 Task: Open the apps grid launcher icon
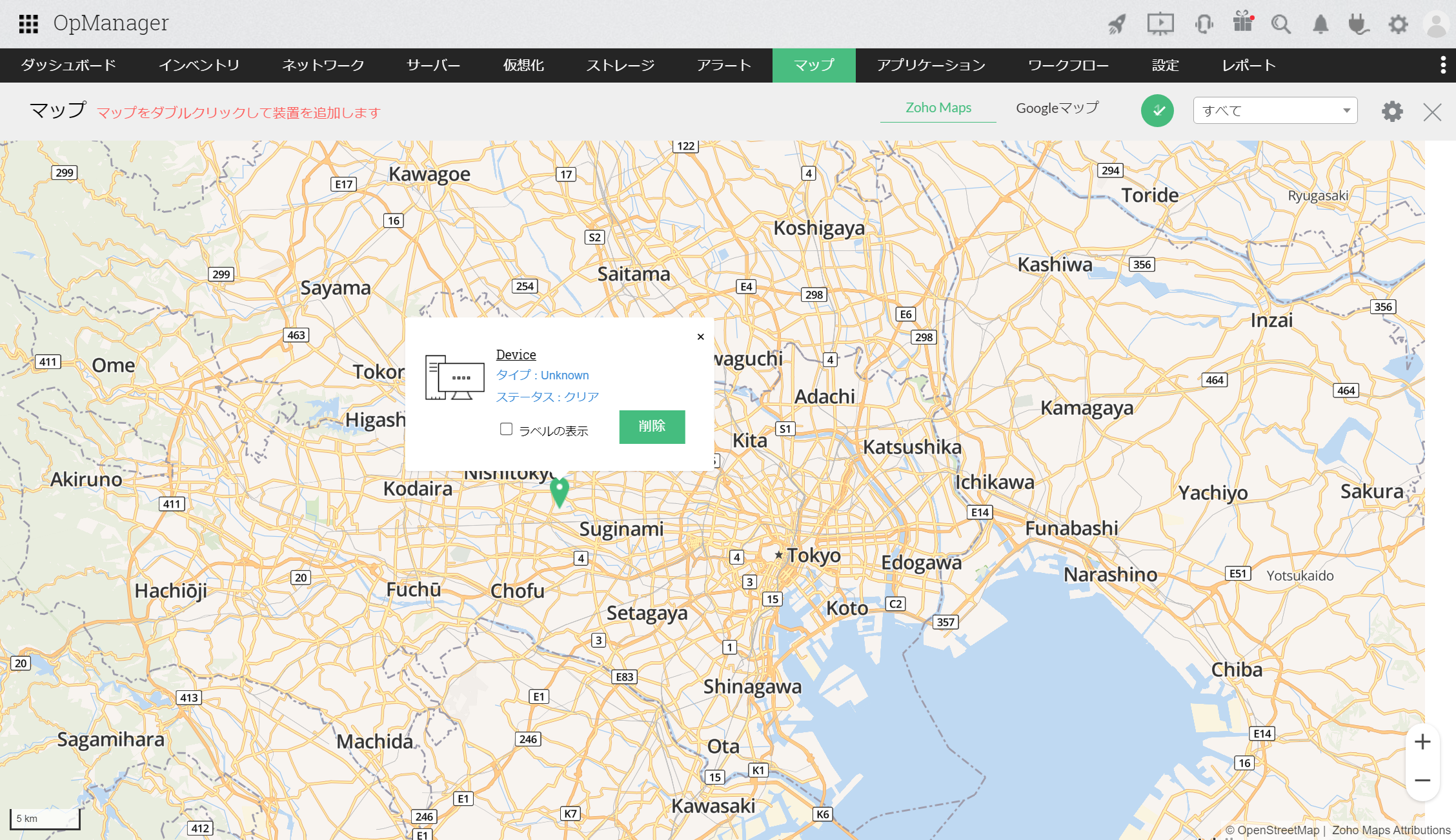point(28,24)
